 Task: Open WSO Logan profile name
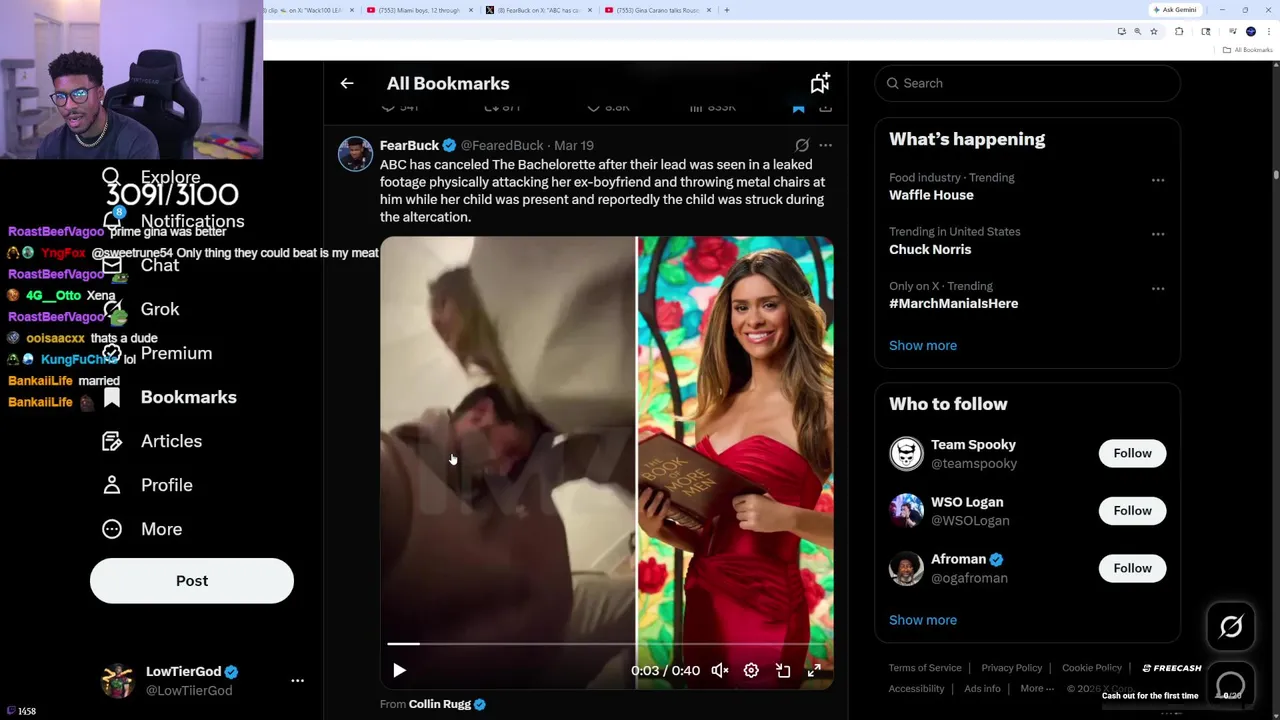pyautogui.click(x=967, y=502)
